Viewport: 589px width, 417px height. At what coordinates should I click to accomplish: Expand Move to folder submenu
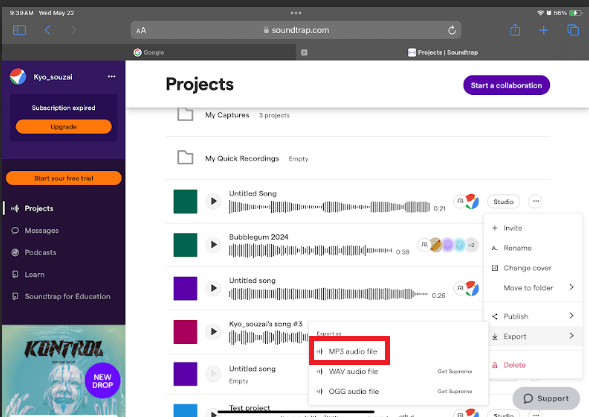coord(533,288)
